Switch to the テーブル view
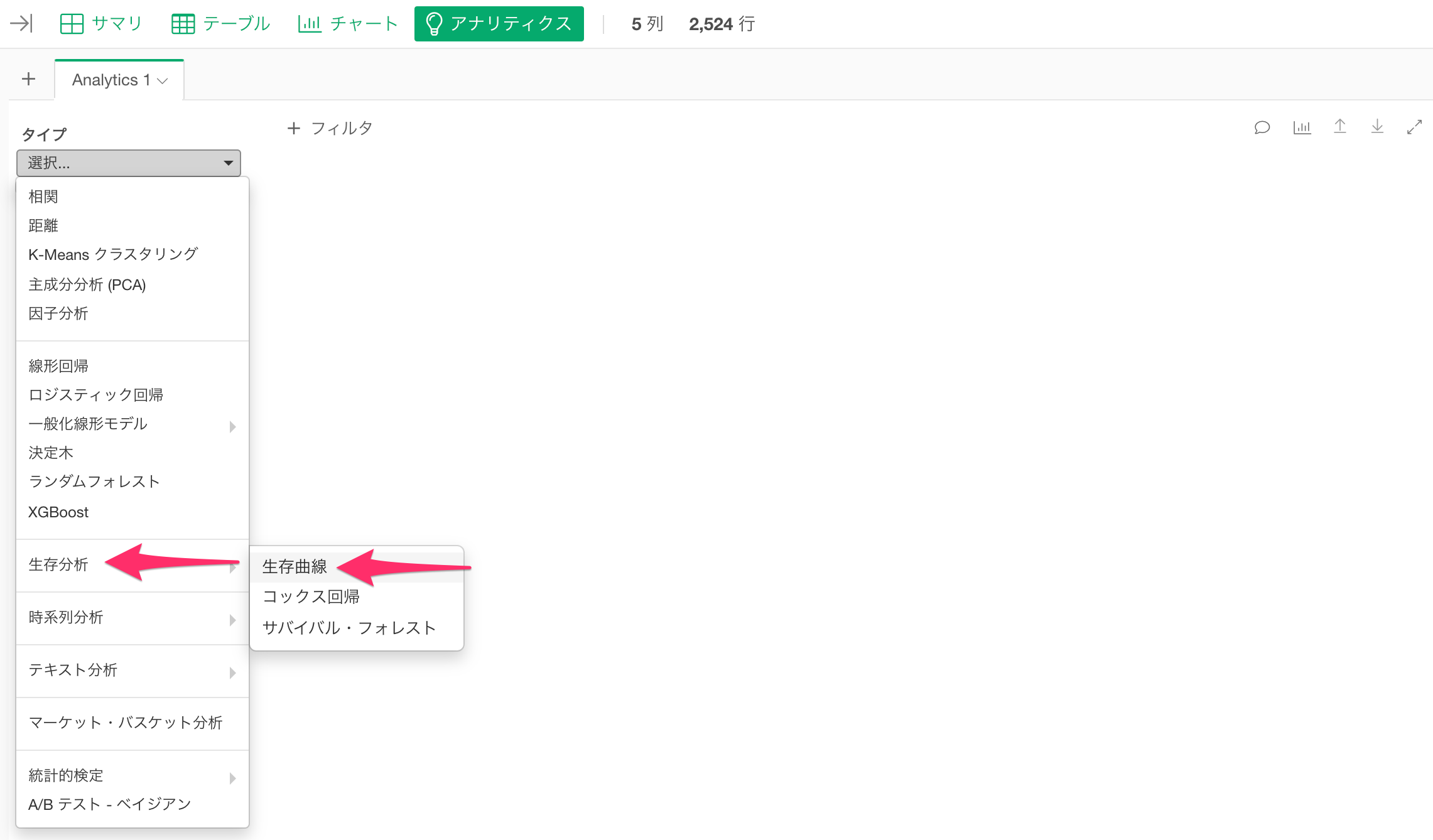1433x840 pixels. (220, 24)
